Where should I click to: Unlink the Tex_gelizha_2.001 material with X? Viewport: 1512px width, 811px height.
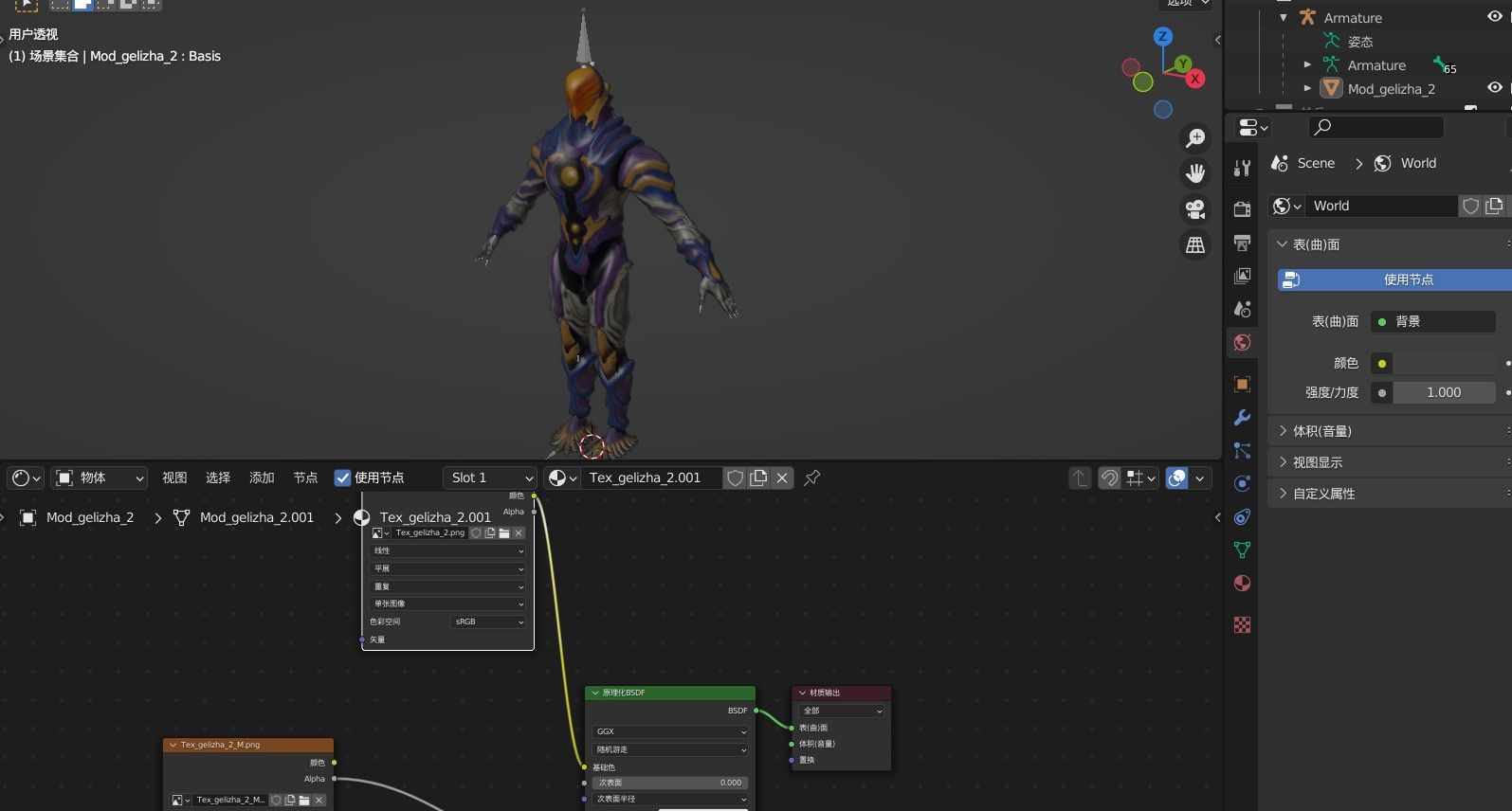(x=782, y=478)
